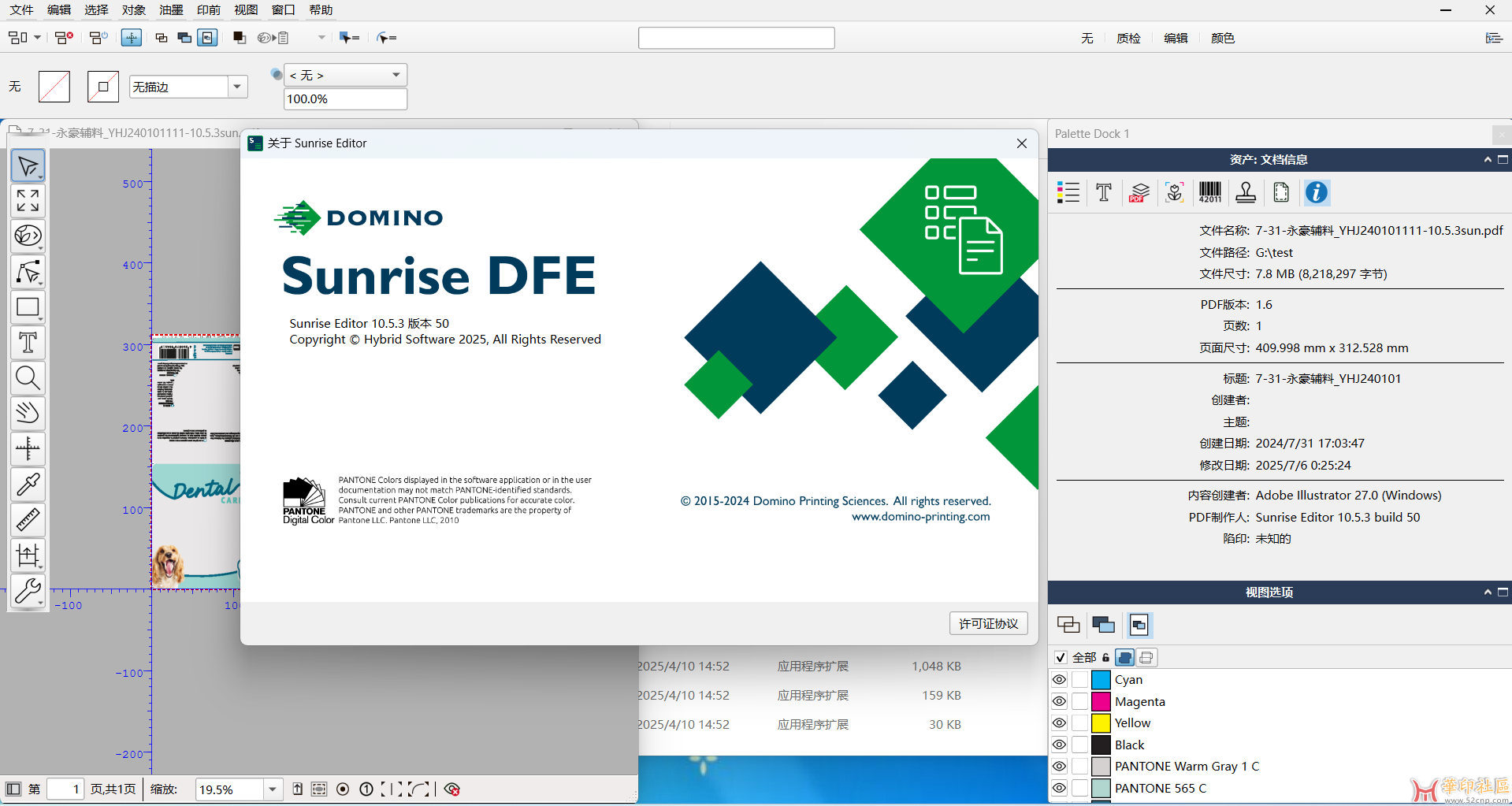Image resolution: width=1512 pixels, height=806 pixels.
Task: Pick the rectangle shape tool
Action: coord(28,307)
